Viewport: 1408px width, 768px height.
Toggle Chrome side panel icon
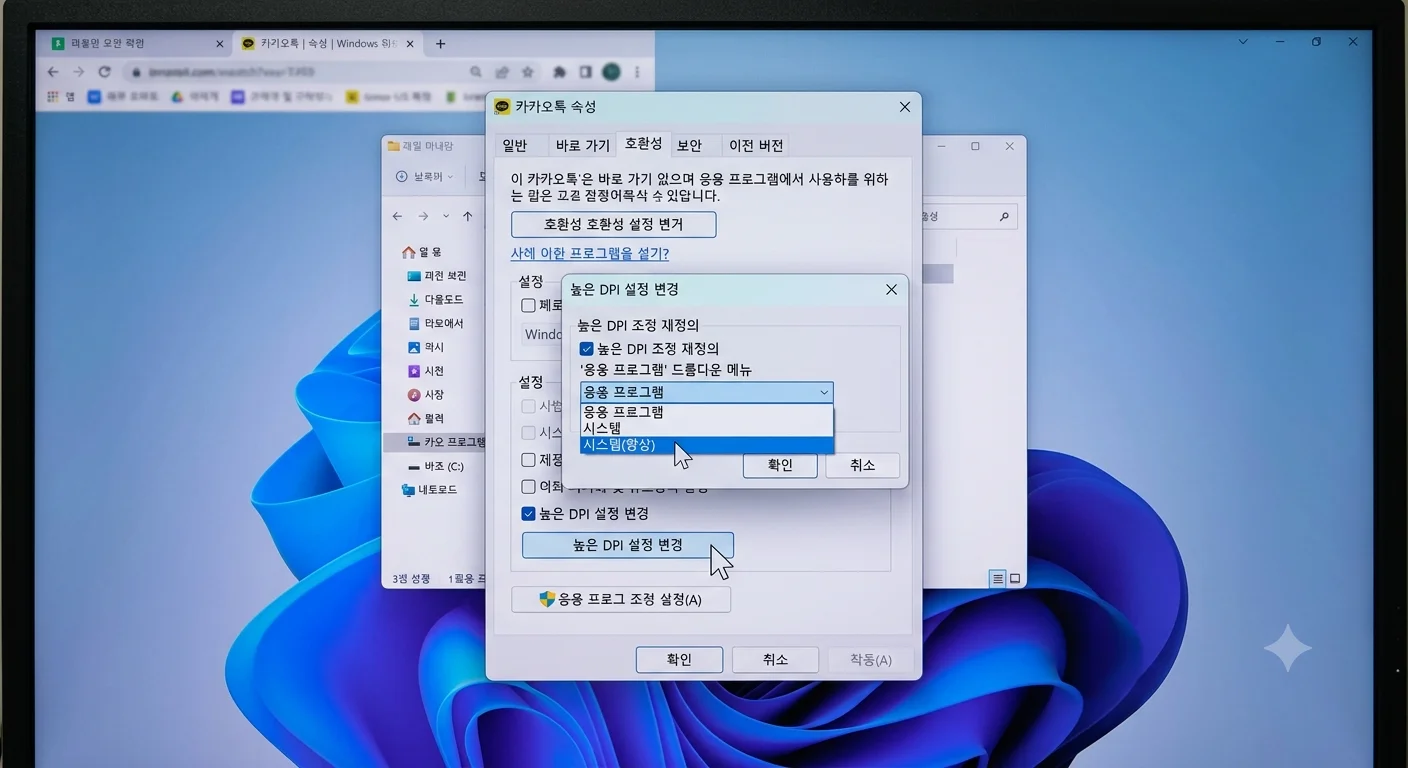point(585,72)
